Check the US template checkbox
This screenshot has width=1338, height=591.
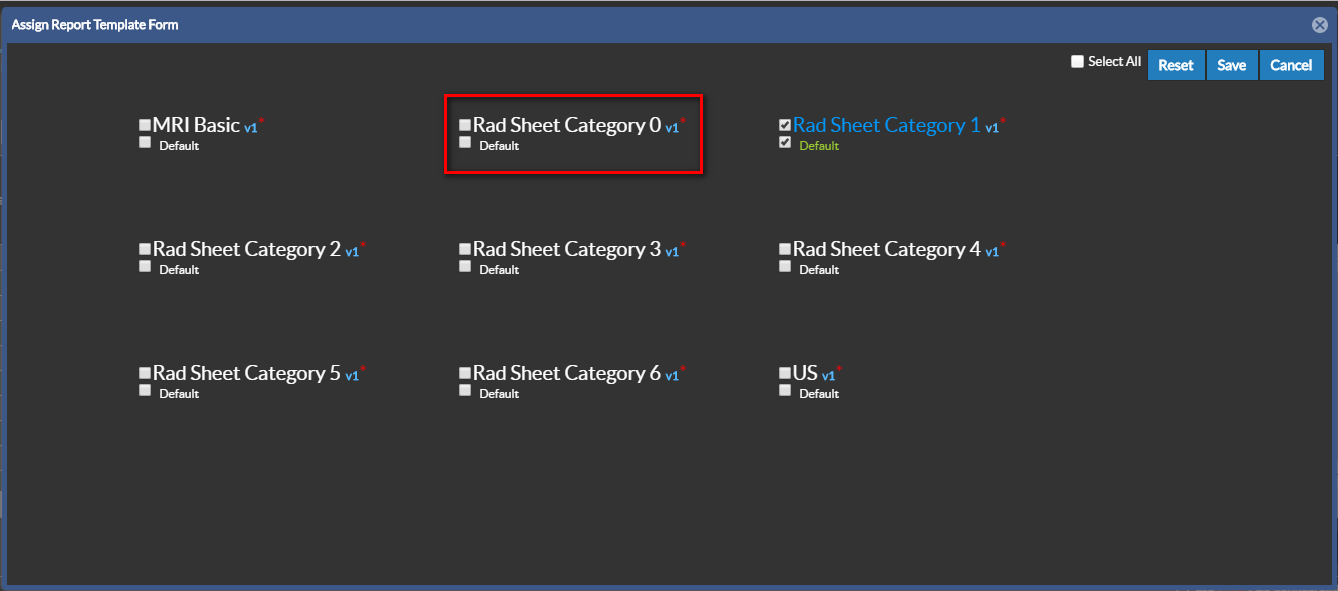[x=785, y=374]
